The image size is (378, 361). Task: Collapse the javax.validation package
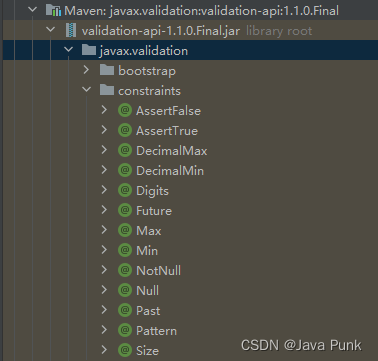pos(69,50)
